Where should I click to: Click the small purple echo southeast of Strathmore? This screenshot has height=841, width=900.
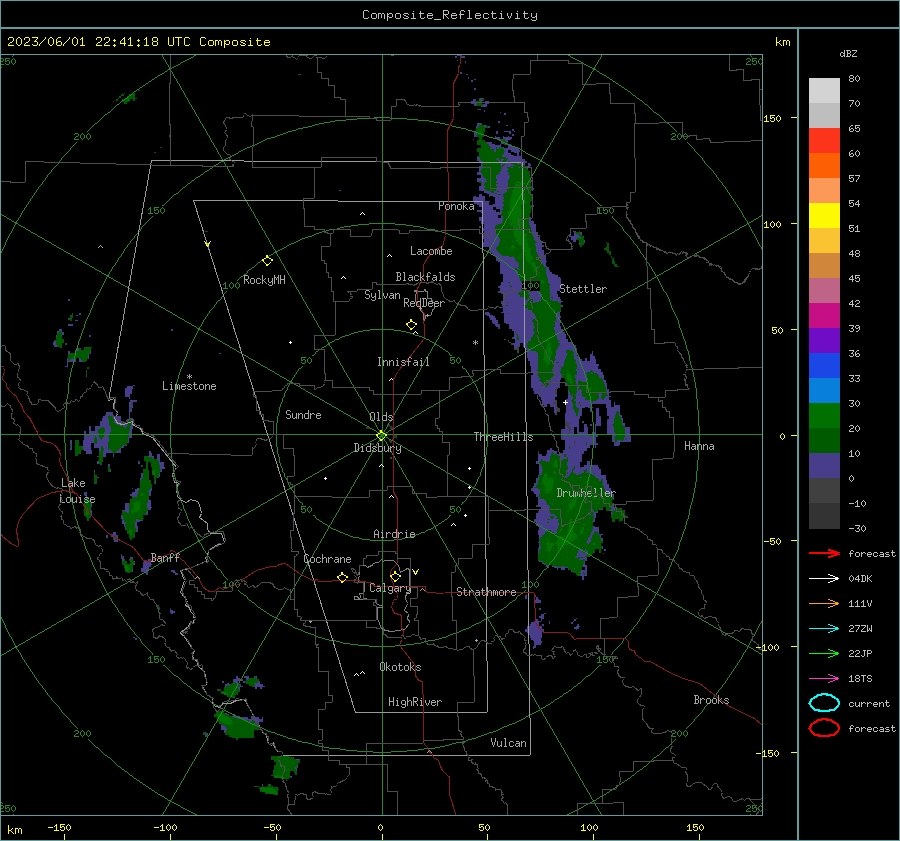point(535,633)
